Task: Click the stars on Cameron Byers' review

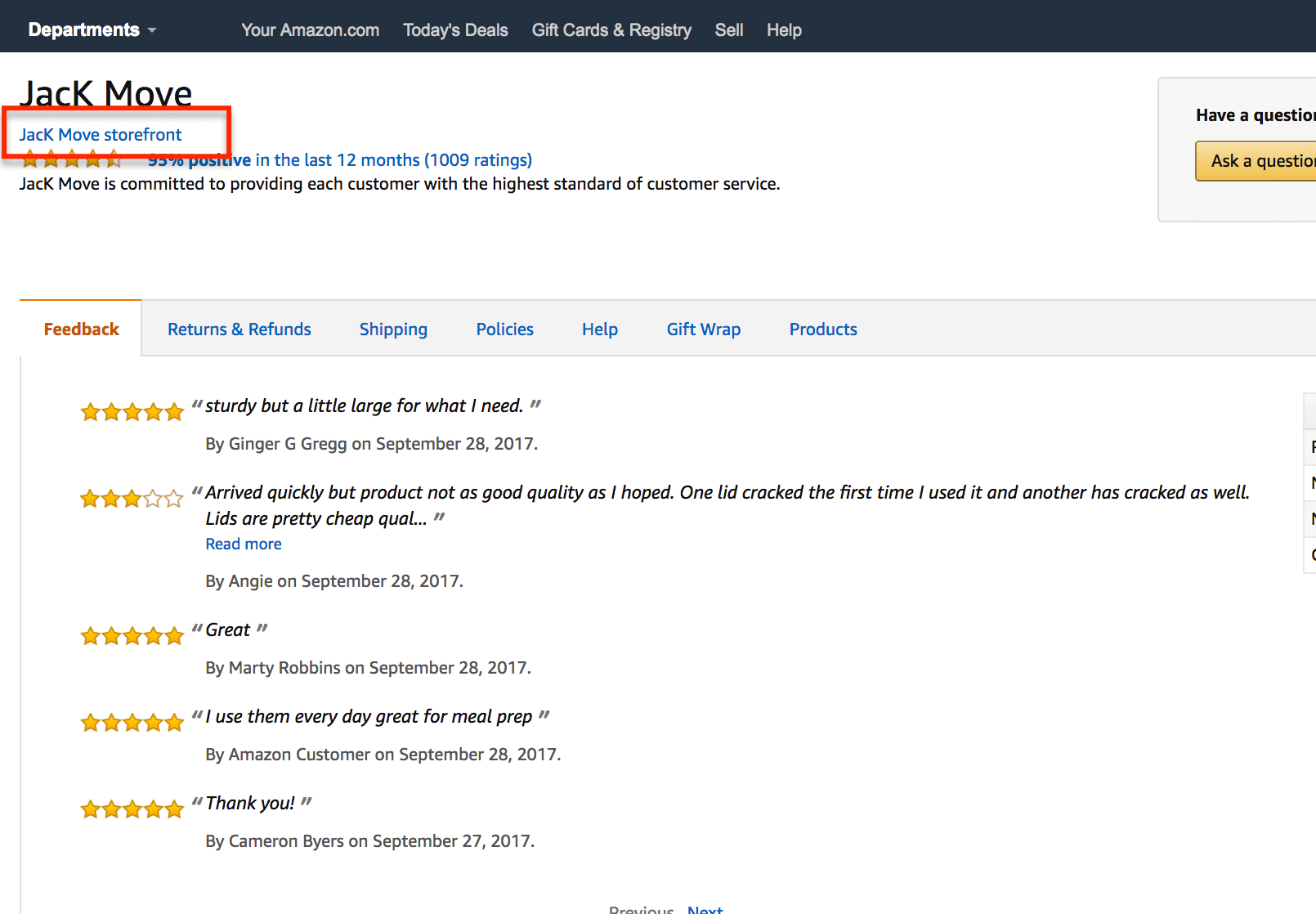Action: click(132, 809)
